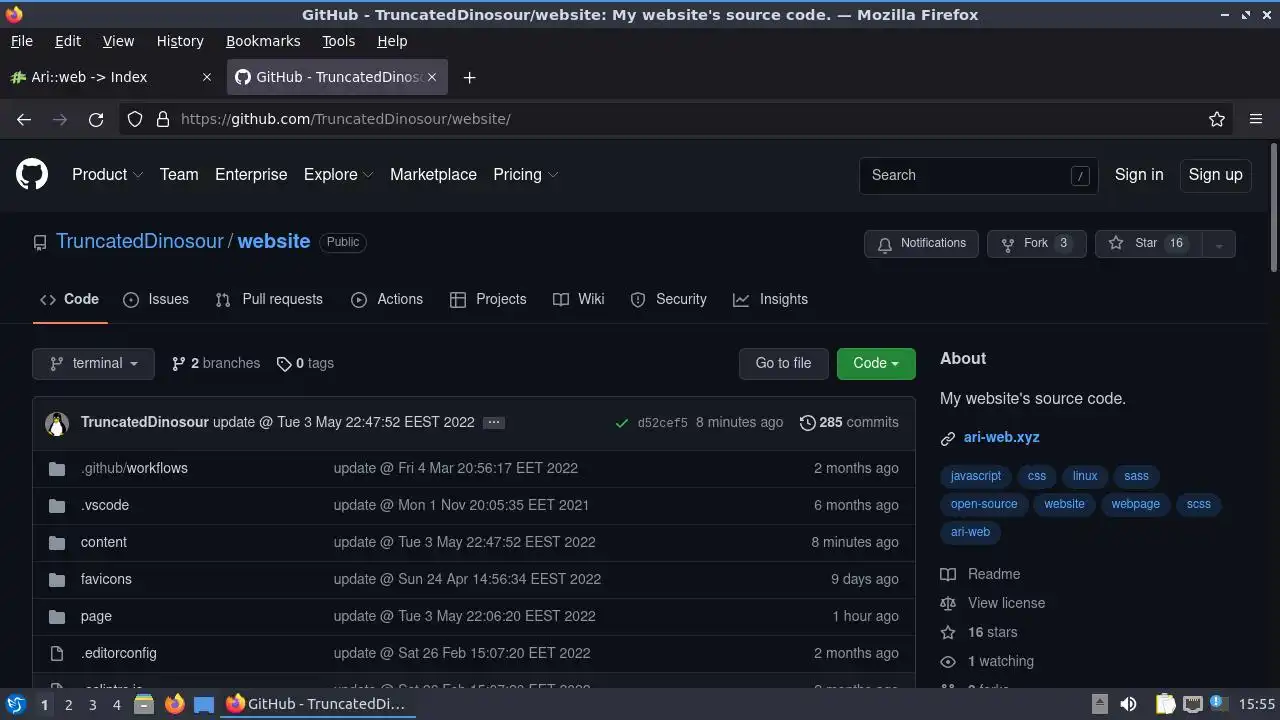Click the volume speaker icon in system tray

(1128, 704)
